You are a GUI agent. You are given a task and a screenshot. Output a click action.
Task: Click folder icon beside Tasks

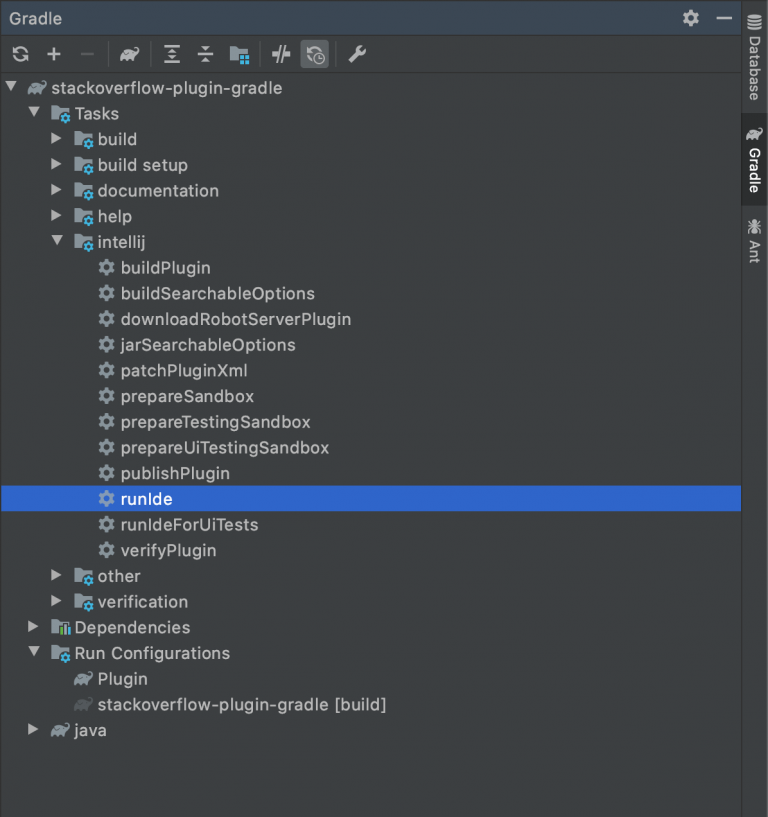coord(60,114)
